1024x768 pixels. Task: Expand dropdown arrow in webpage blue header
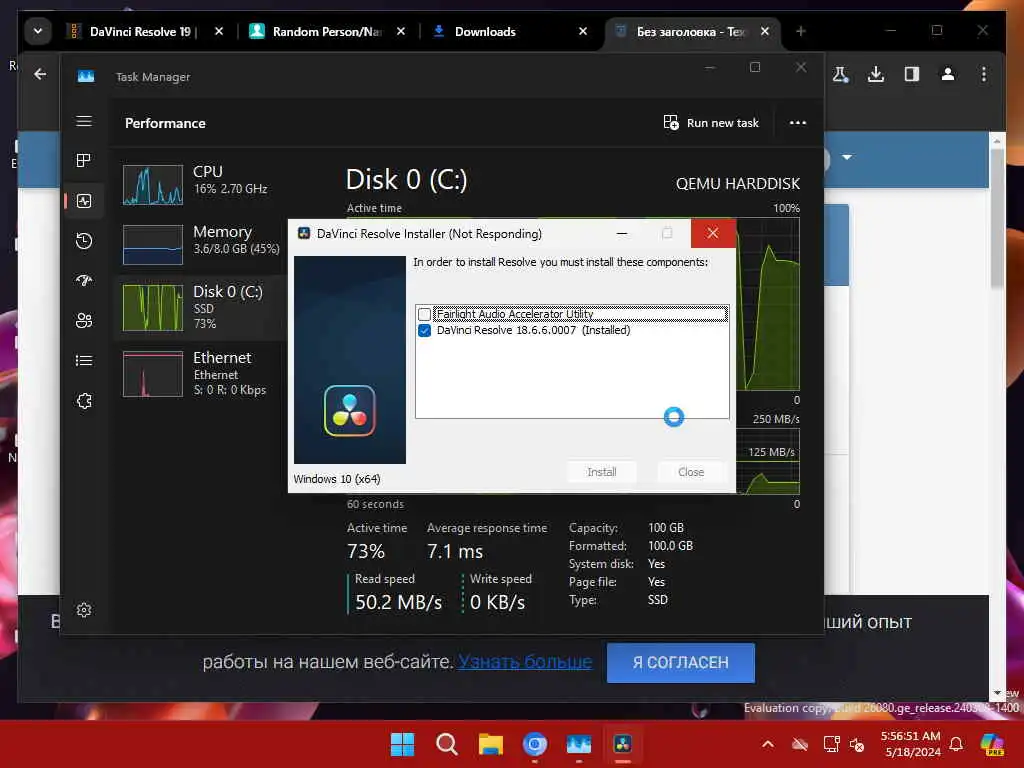tap(847, 157)
